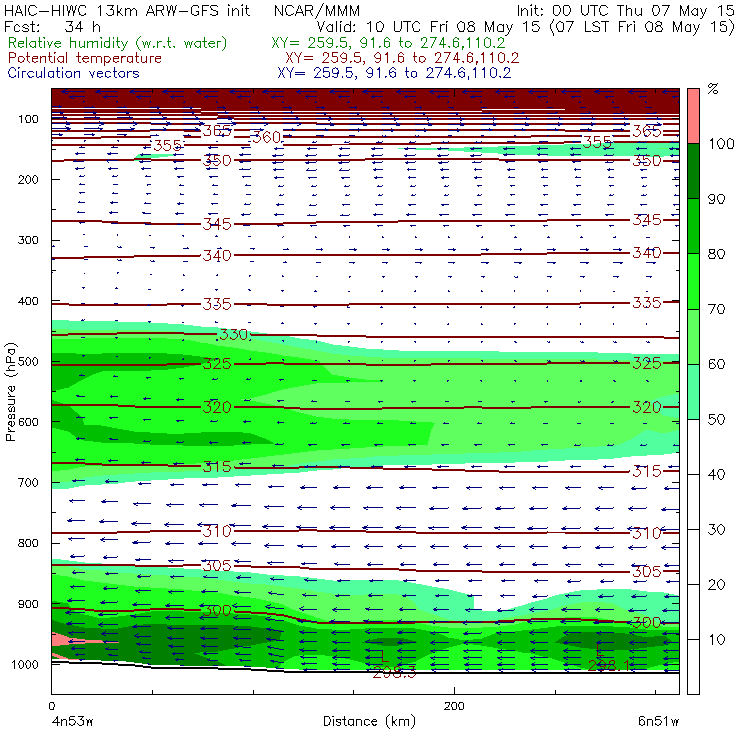
Task: Select the 80-90% green colorbar segment
Action: click(x=693, y=226)
